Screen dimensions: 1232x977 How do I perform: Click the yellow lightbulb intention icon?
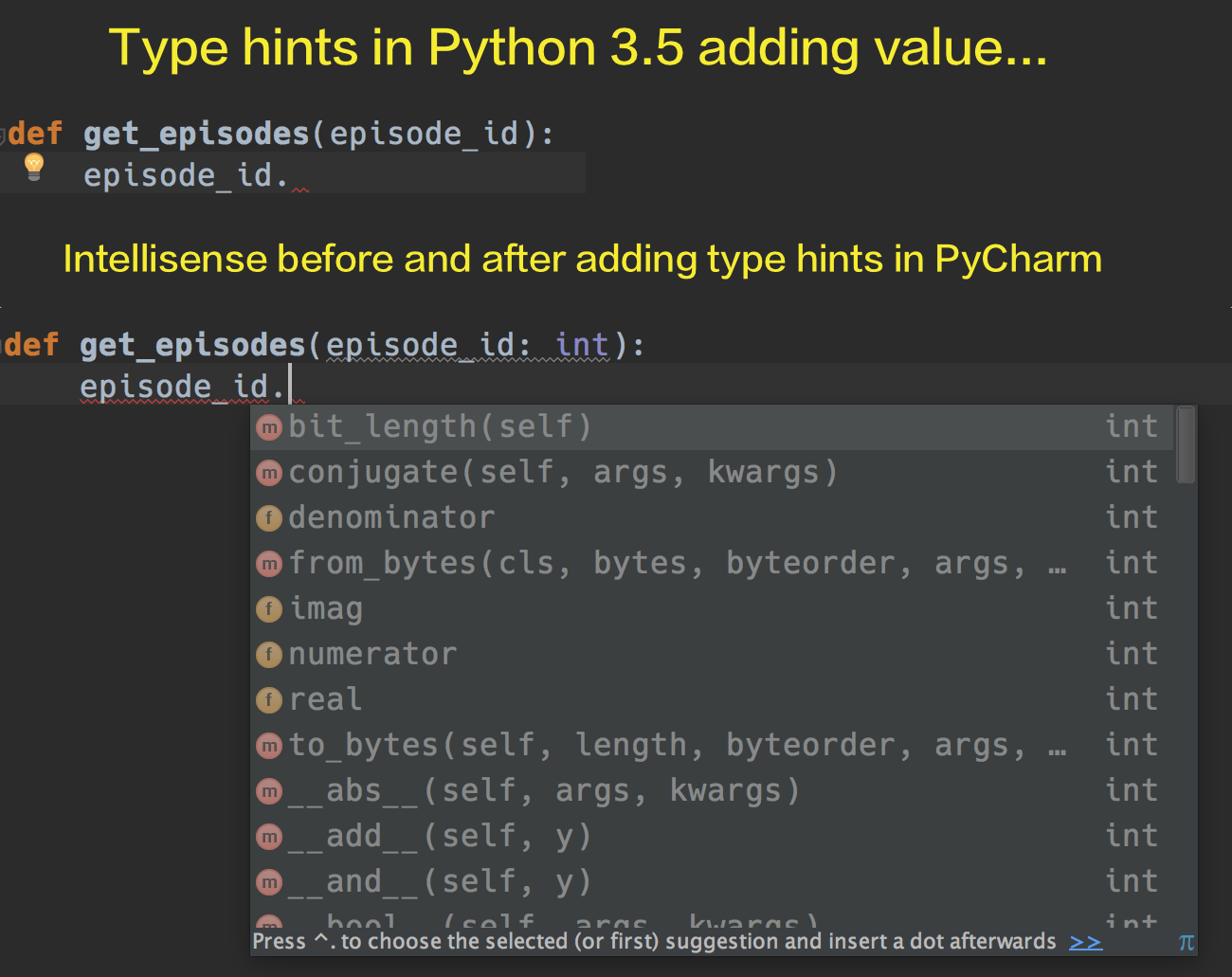(x=34, y=168)
